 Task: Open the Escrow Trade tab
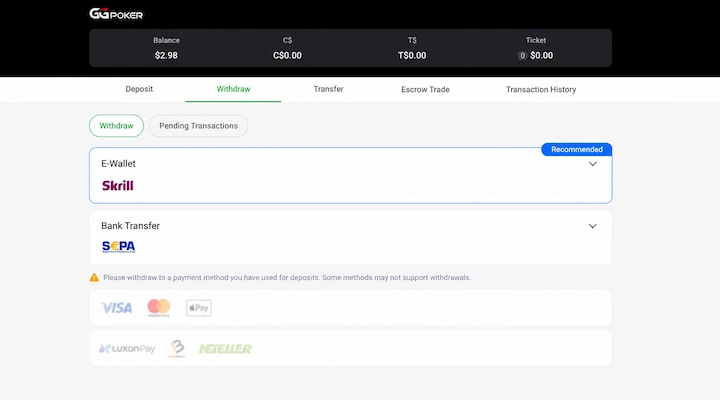click(425, 90)
